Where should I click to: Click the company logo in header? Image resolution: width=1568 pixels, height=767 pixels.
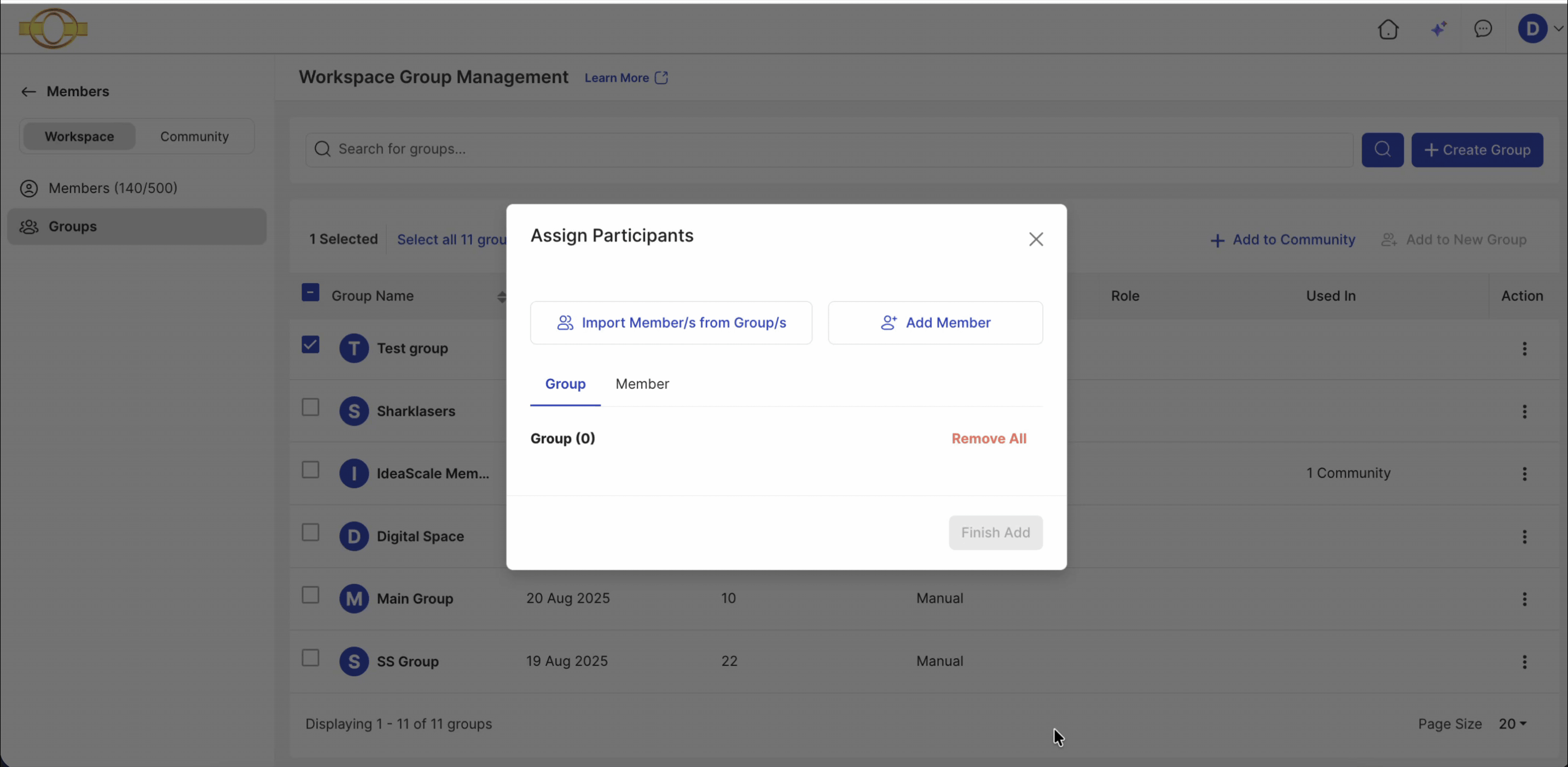tap(53, 28)
